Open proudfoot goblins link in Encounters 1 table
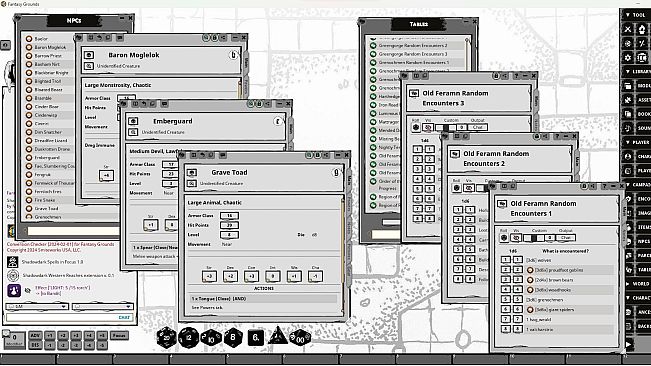651x366 pixels. tap(530, 270)
